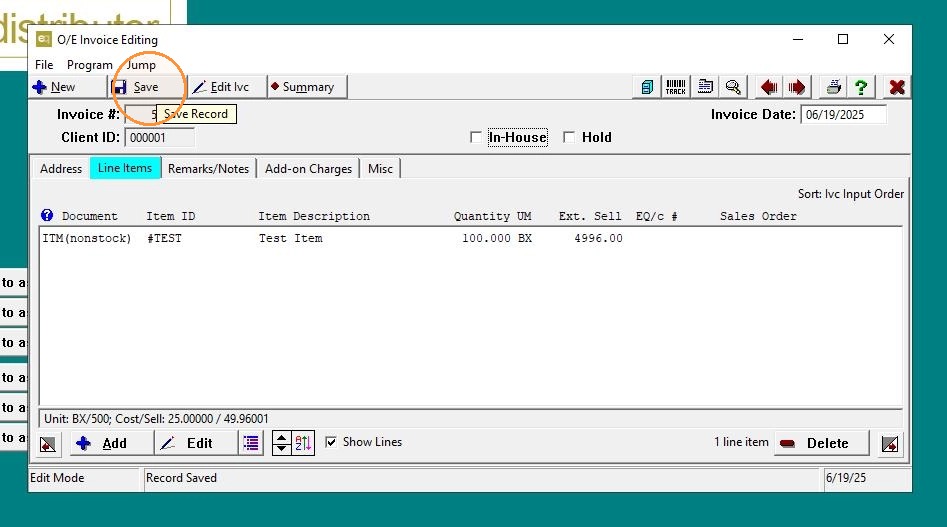Toggle the In-House checkbox
The image size is (947, 527).
476,138
